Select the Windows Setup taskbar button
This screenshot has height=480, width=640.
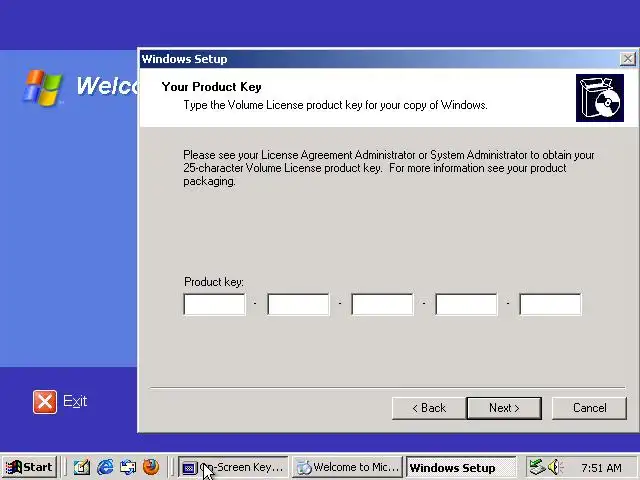[461, 467]
